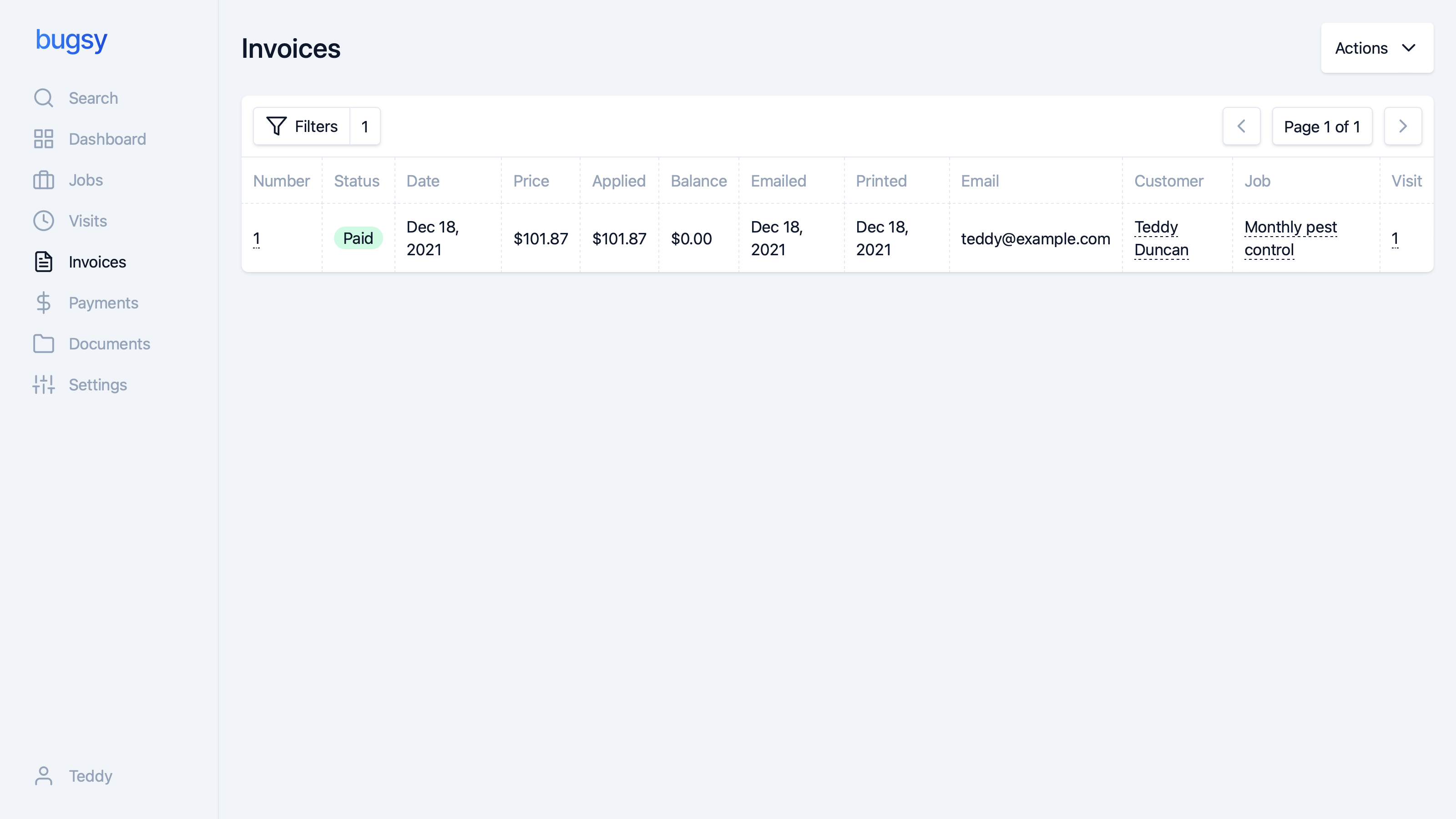Click the bugsy logo
The image size is (1456, 819).
pos(71,40)
